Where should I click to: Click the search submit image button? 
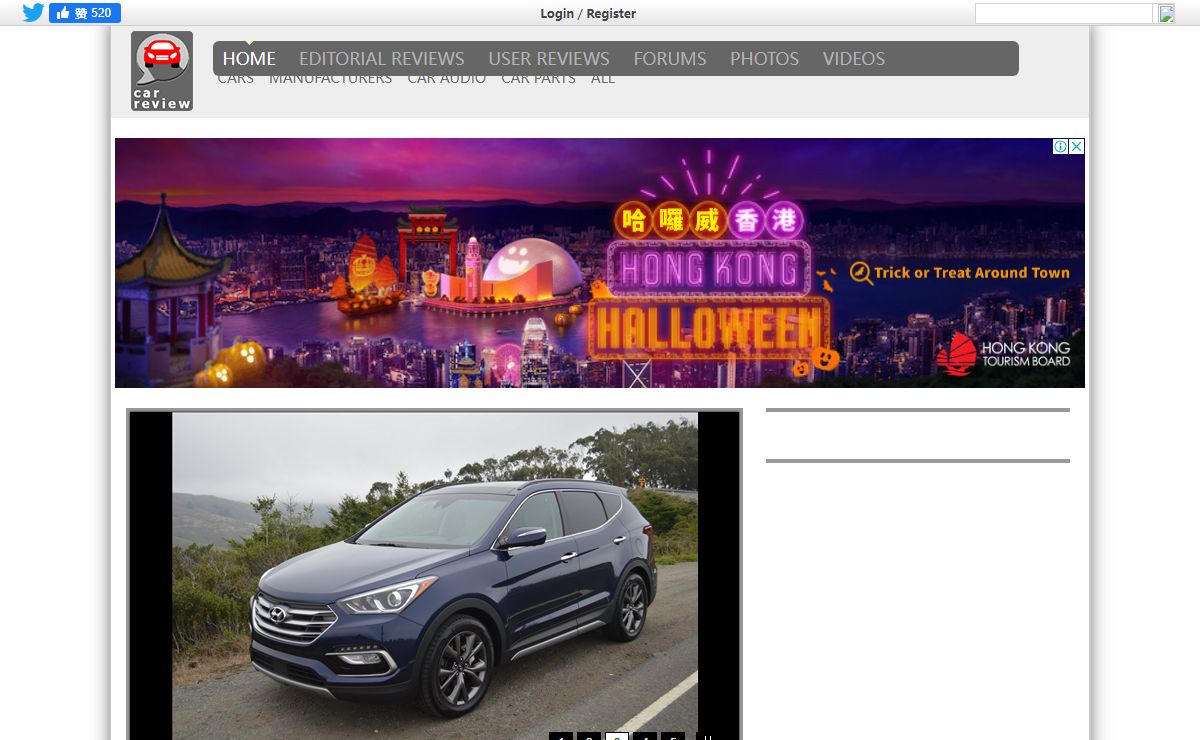[x=1166, y=13]
